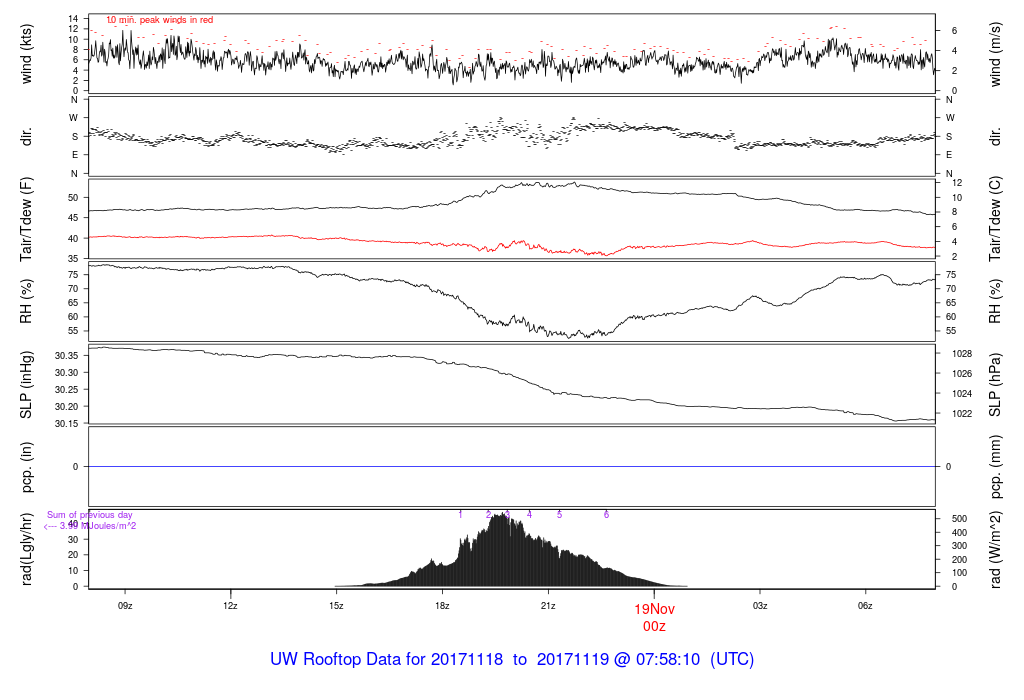This screenshot has width=1024, height=700.
Task: Click the purple marker number 4
Action: tap(530, 515)
